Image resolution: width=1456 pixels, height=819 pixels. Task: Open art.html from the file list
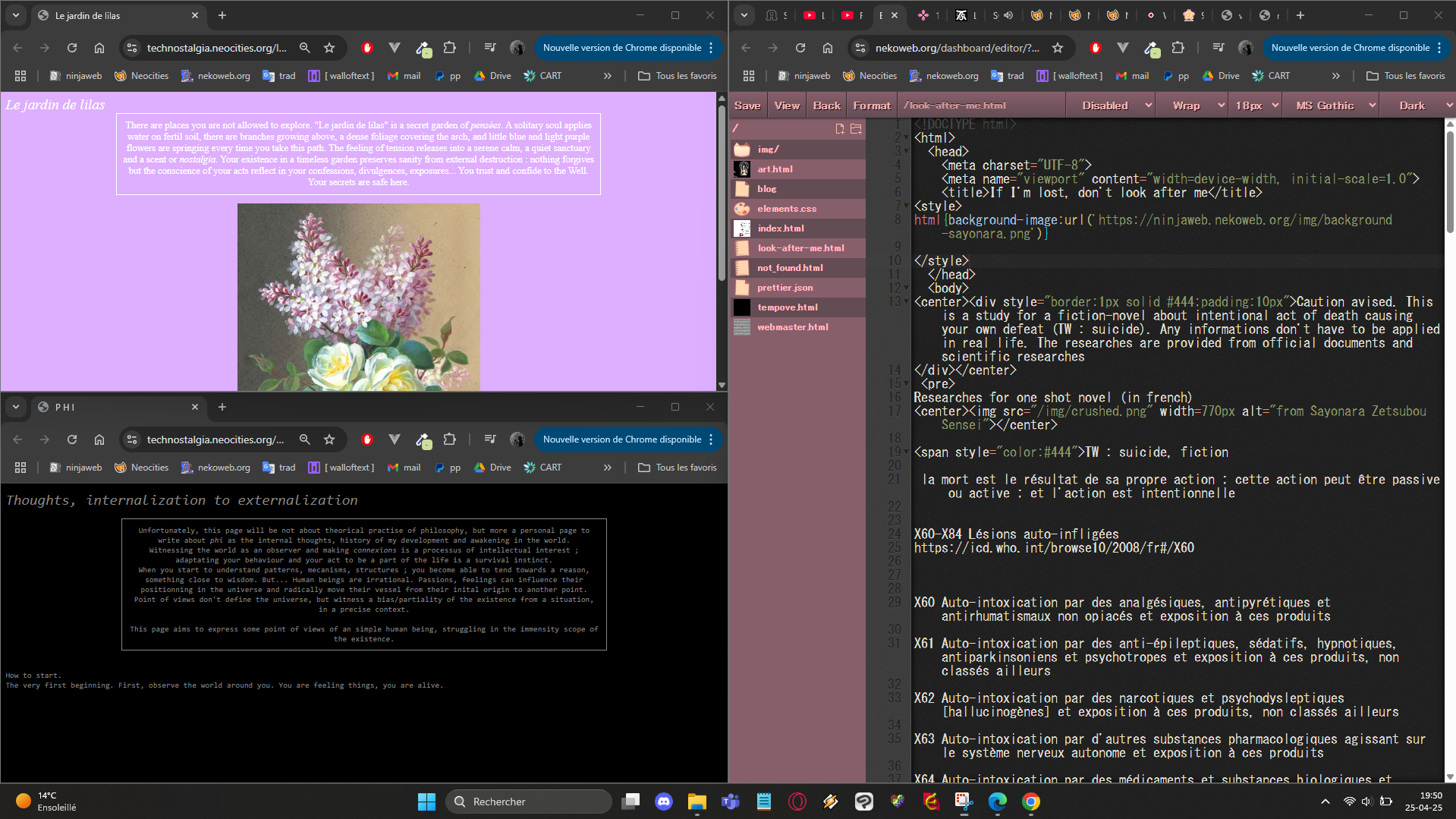pos(798,169)
